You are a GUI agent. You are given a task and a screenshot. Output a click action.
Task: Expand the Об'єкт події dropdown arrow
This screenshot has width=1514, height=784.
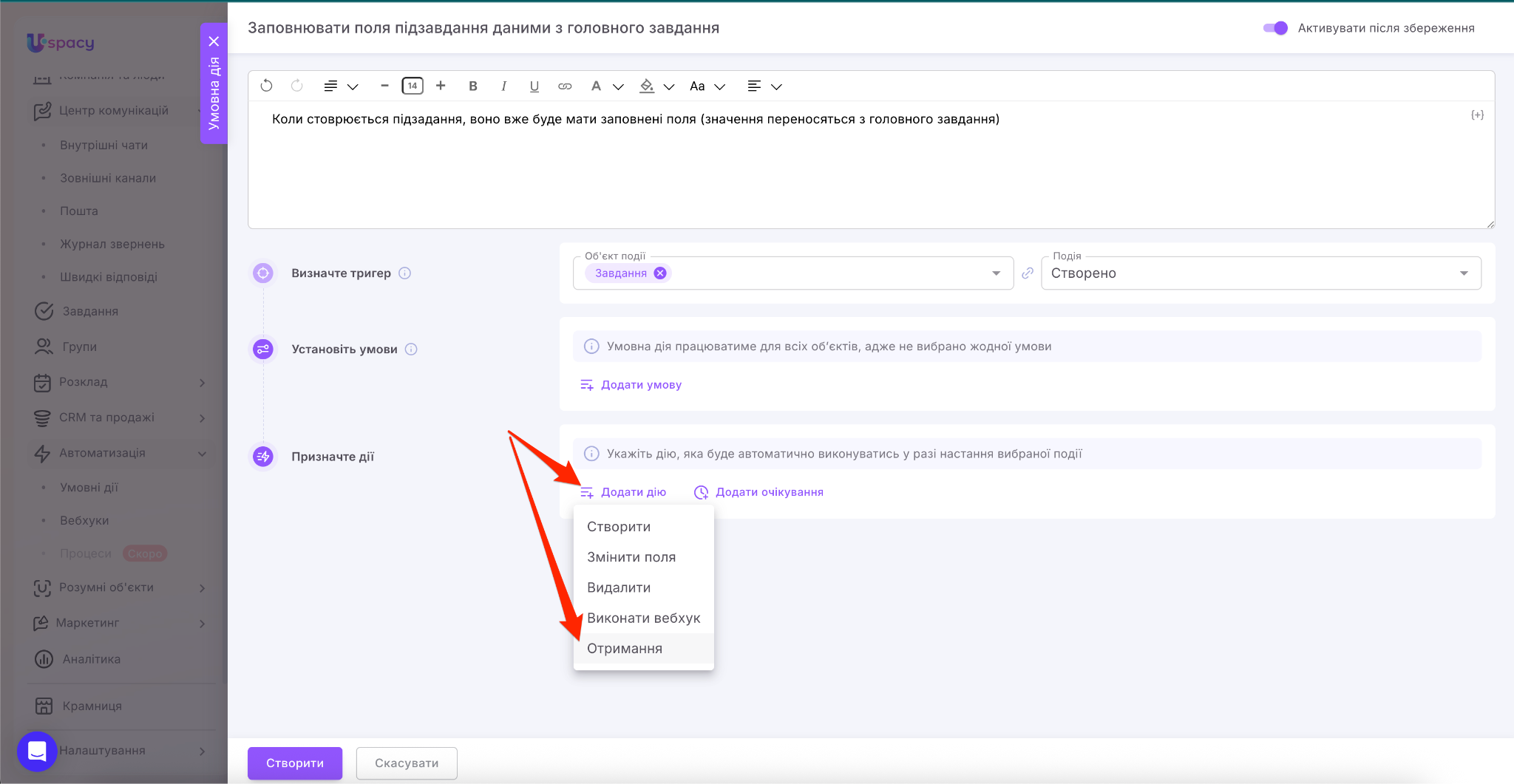point(996,273)
